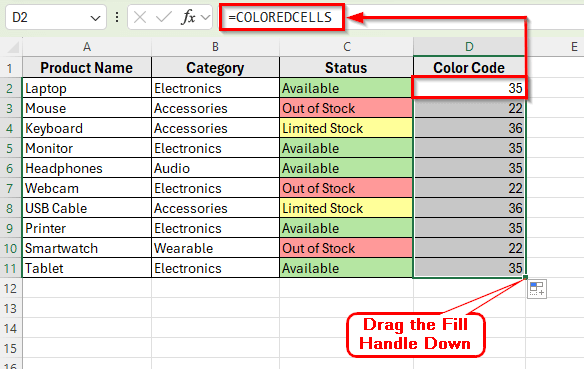Select color code 22 in Mouse row

coord(469,108)
